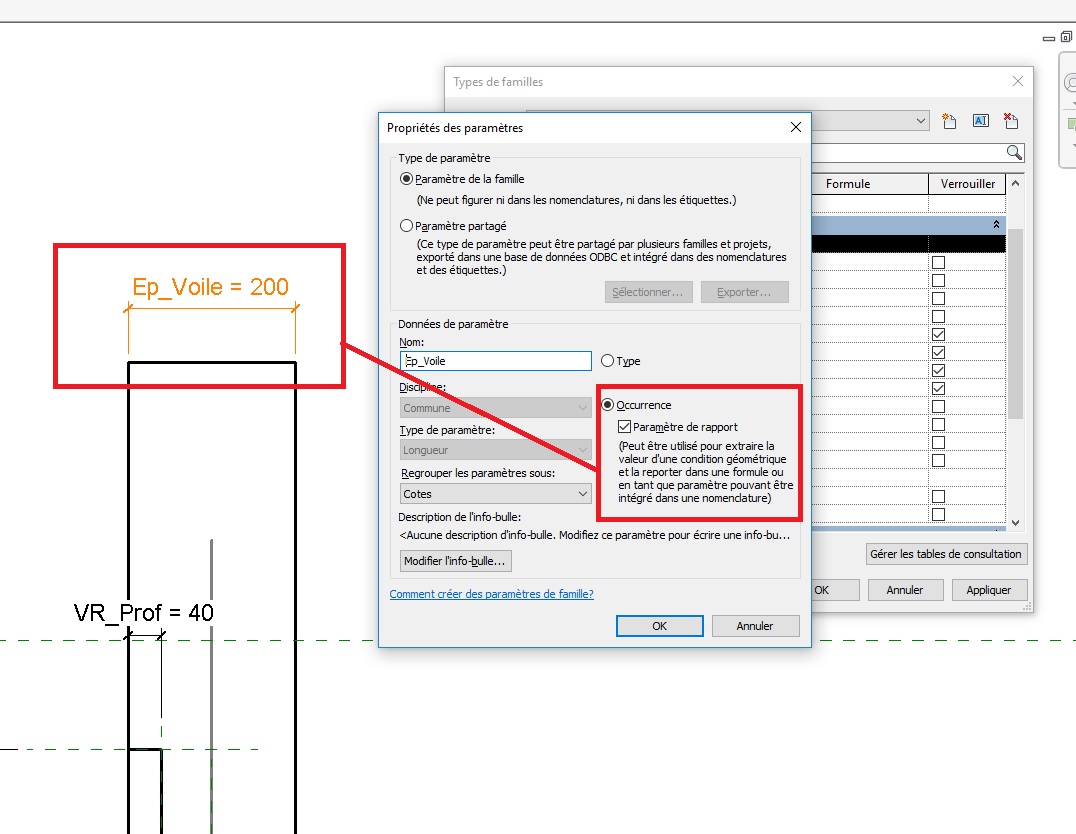This screenshot has width=1076, height=834.
Task: Minimize the drawing view window
Action: tap(1048, 38)
